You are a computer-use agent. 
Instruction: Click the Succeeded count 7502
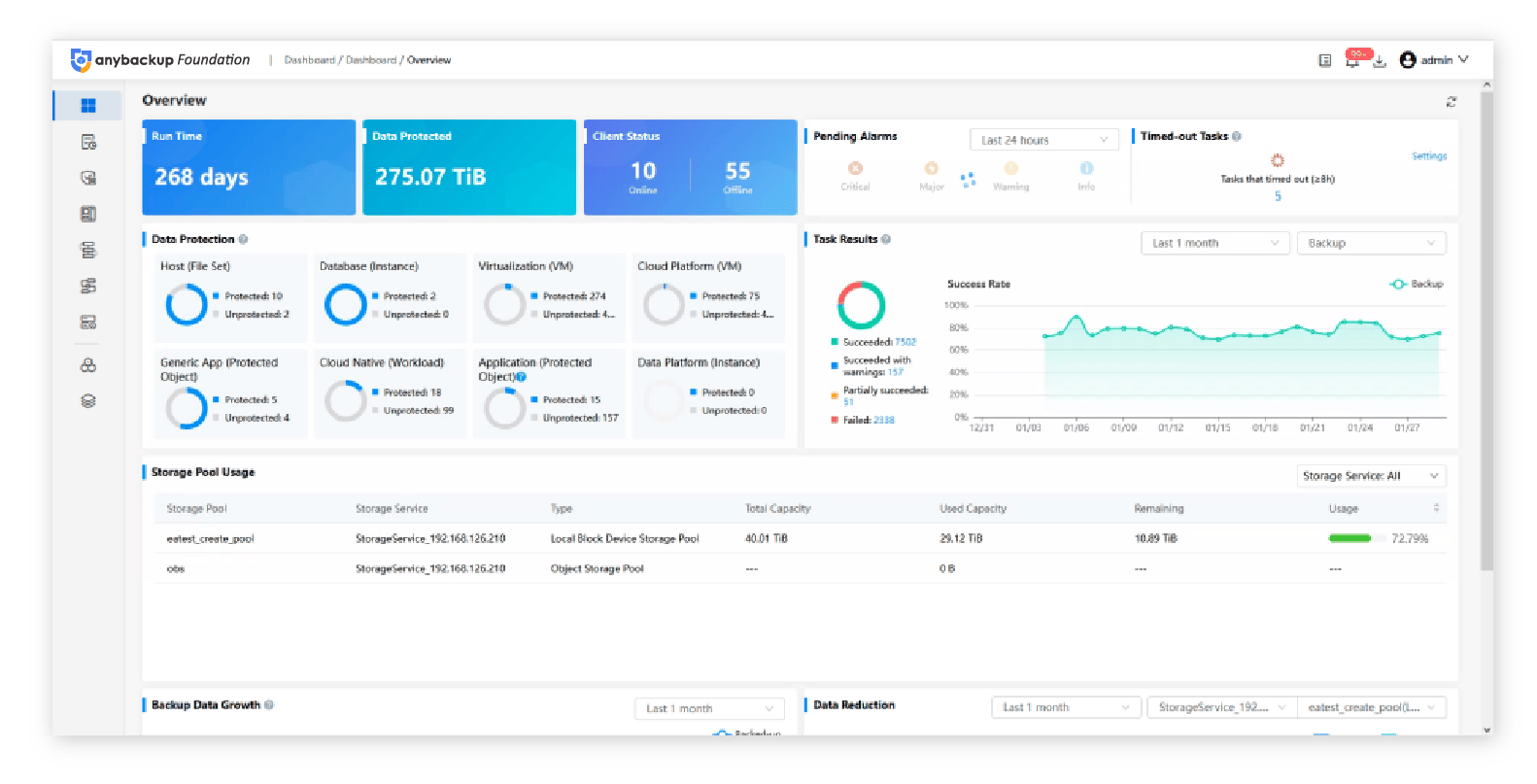905,342
